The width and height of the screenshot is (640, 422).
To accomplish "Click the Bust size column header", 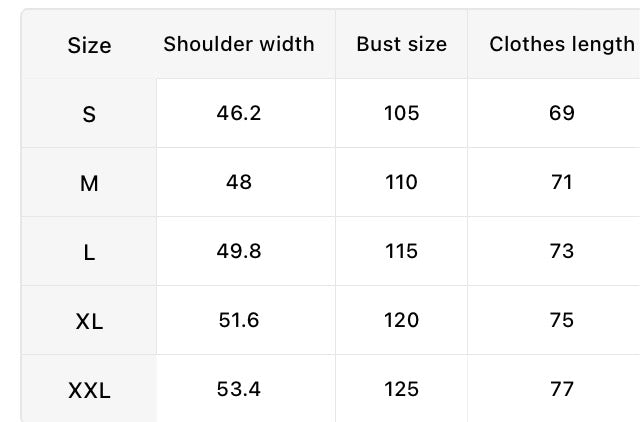I will click(x=401, y=44).
